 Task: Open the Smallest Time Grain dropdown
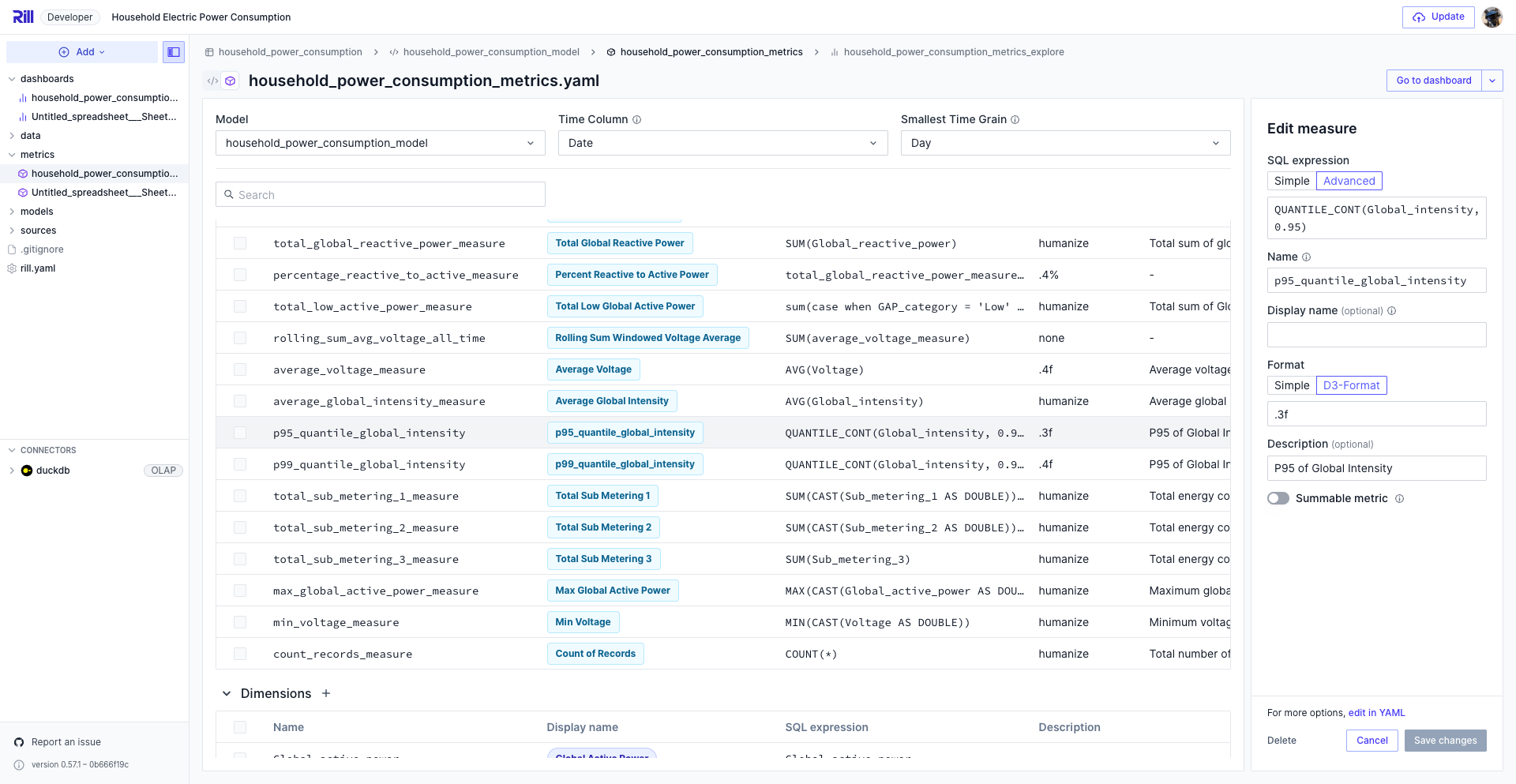[x=1065, y=143]
